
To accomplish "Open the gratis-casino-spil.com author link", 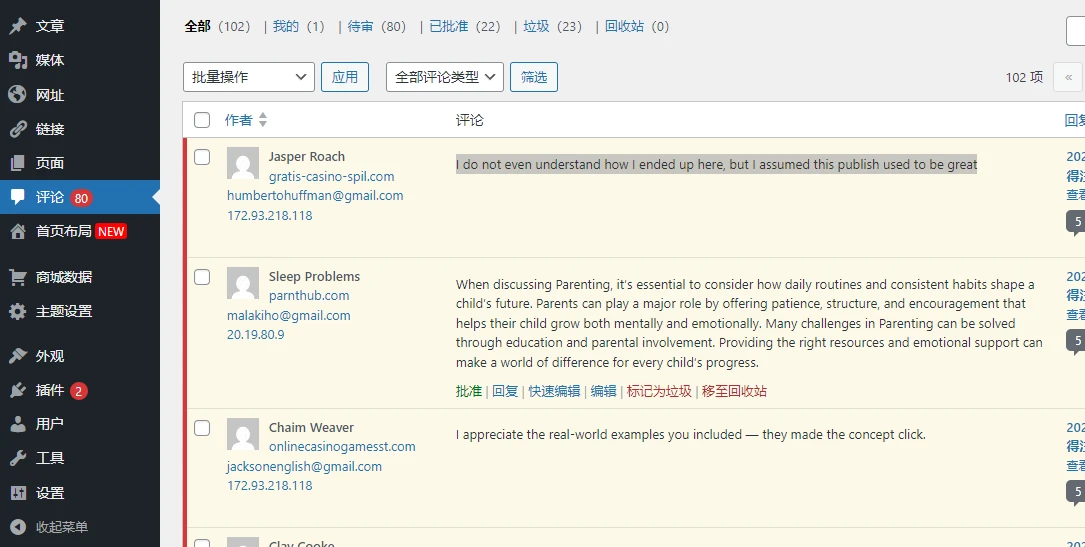I will (x=331, y=176).
